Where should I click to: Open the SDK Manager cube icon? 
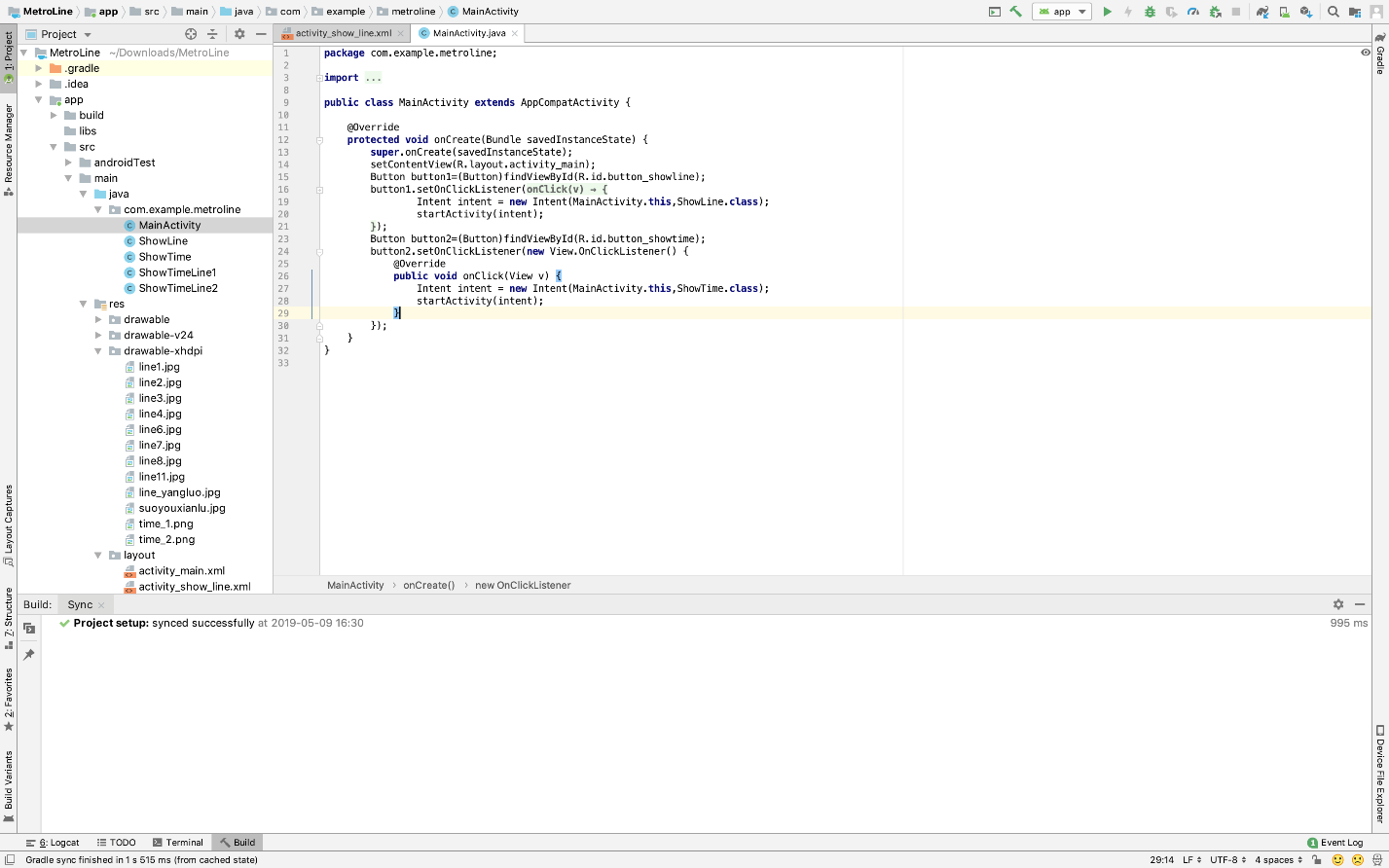point(1305,12)
